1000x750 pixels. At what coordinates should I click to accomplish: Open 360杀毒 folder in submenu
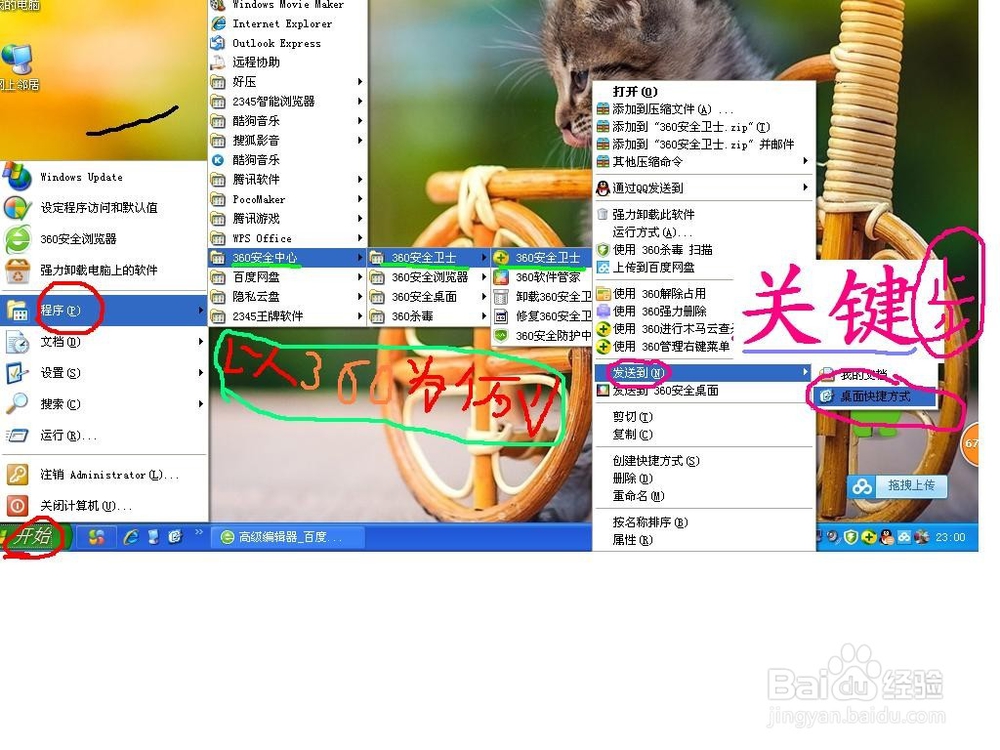pyautogui.click(x=429, y=316)
